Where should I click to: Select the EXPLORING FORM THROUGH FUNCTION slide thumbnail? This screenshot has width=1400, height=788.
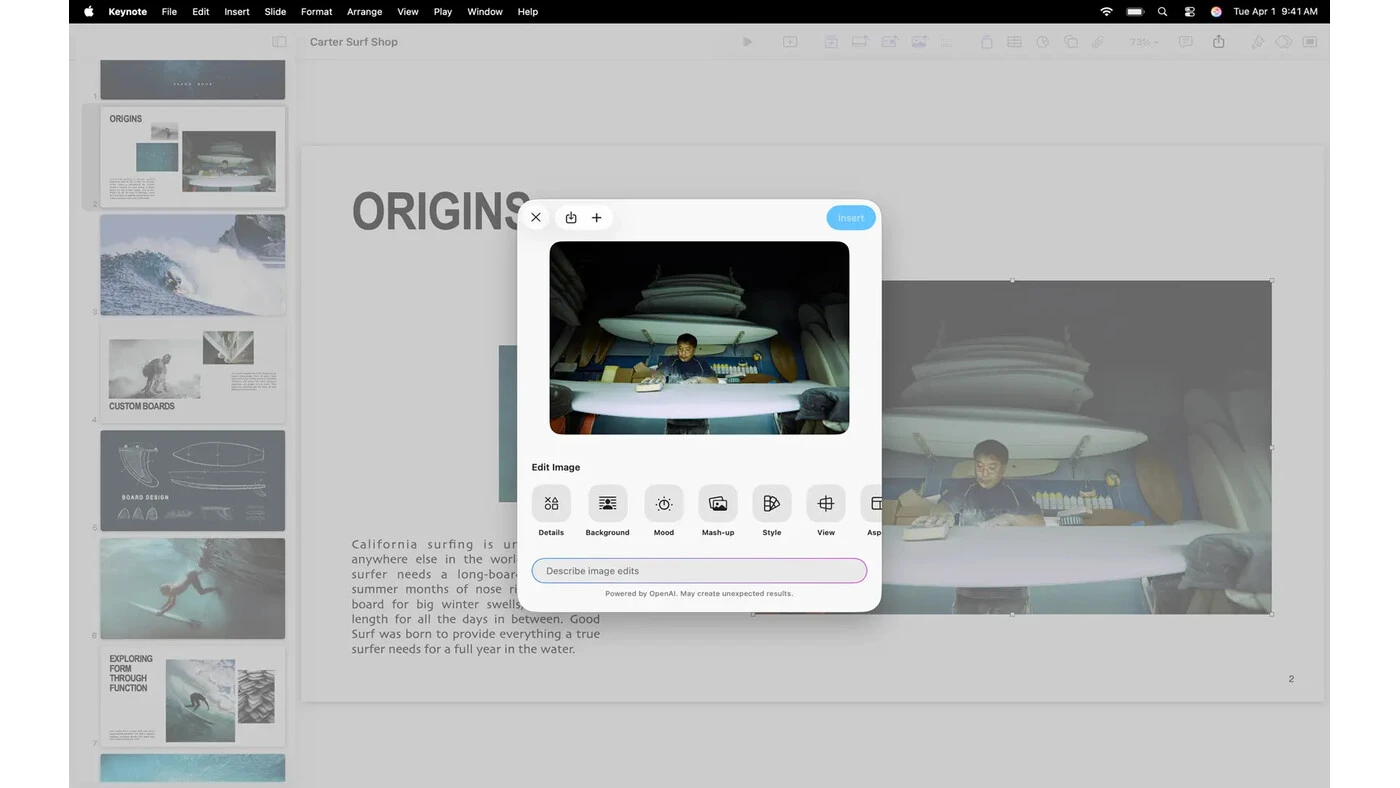coord(192,696)
